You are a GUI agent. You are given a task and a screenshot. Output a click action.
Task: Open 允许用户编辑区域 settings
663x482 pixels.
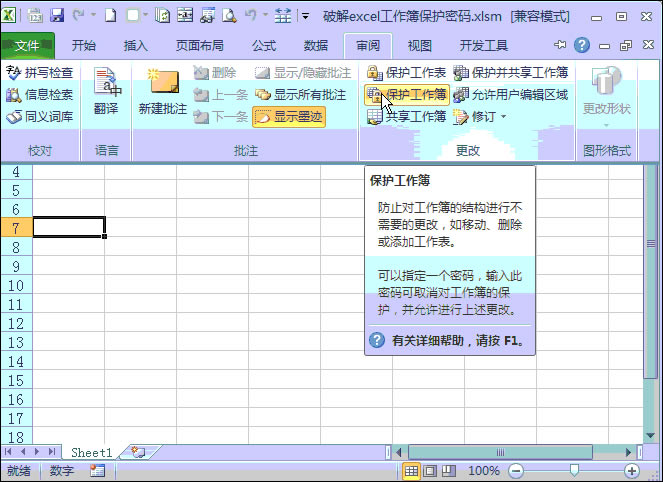pyautogui.click(x=510, y=95)
